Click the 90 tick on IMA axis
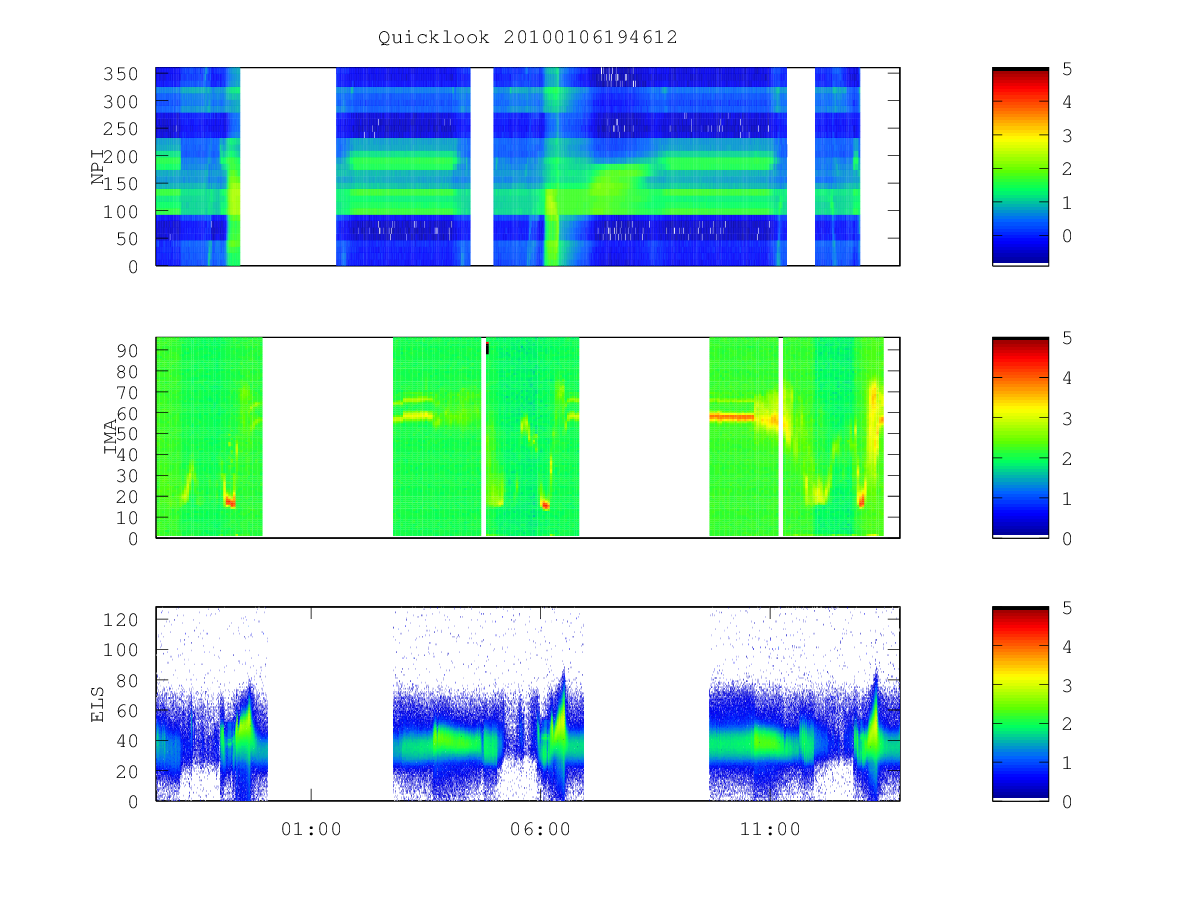 pyautogui.click(x=129, y=350)
